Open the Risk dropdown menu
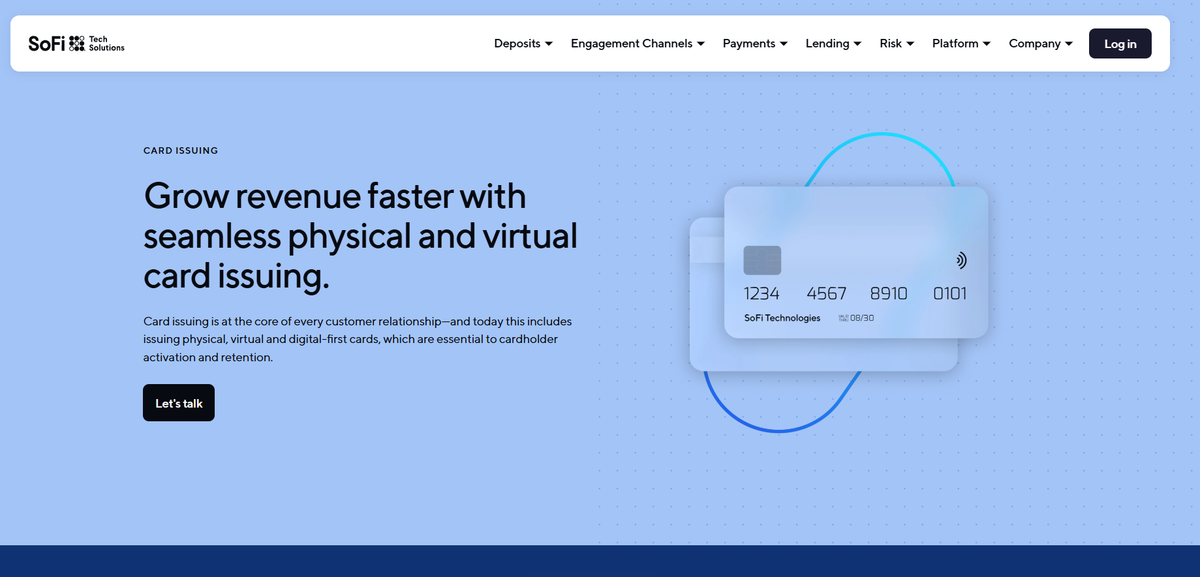 [897, 44]
